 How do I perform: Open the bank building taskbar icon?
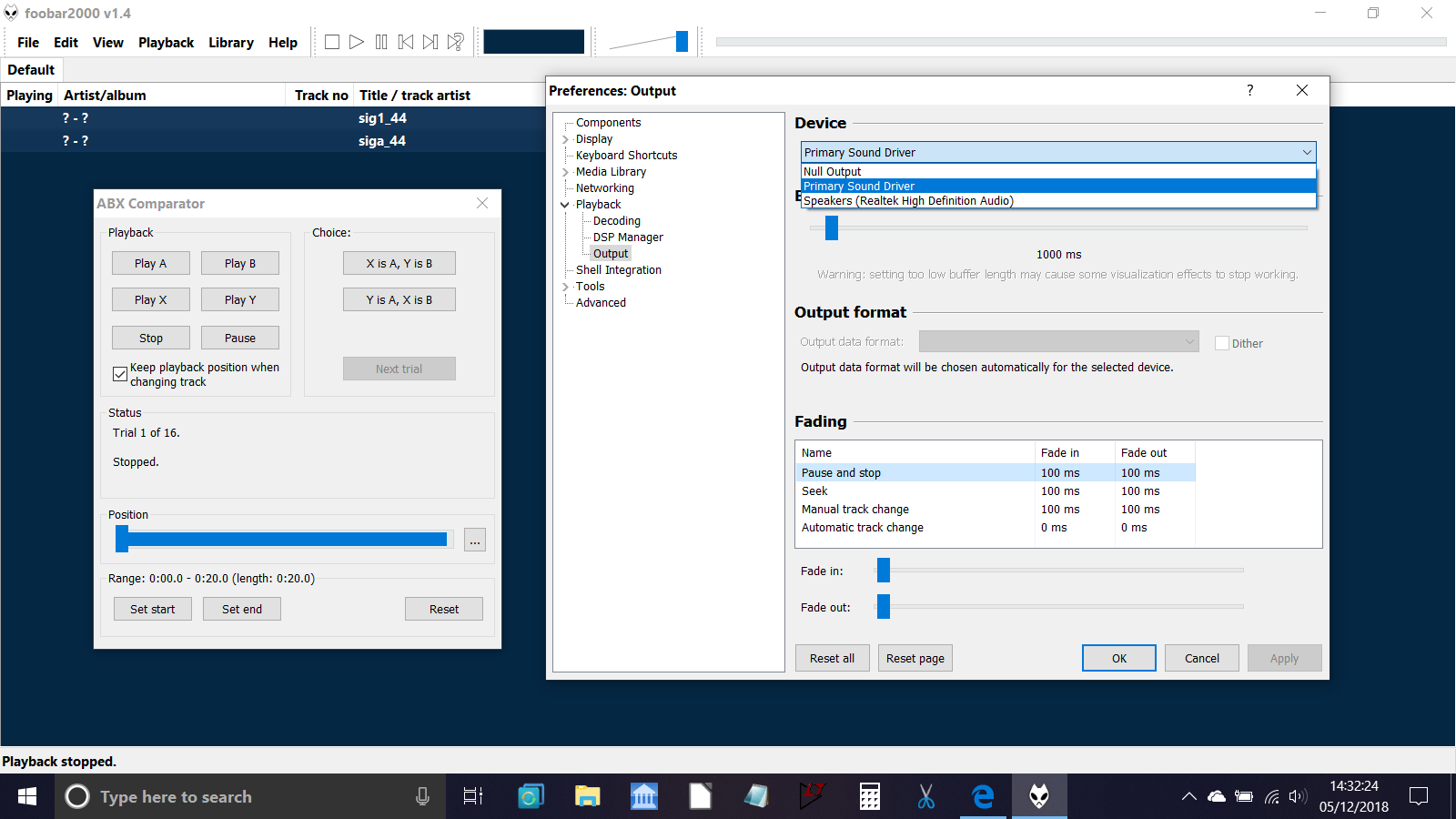pos(644,796)
